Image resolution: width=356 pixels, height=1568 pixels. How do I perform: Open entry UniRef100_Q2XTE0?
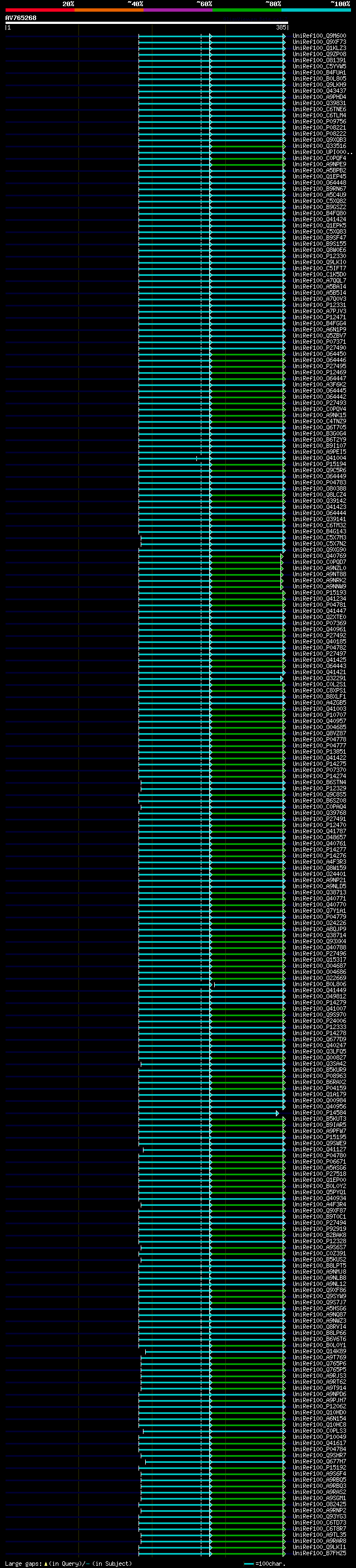(319, 617)
